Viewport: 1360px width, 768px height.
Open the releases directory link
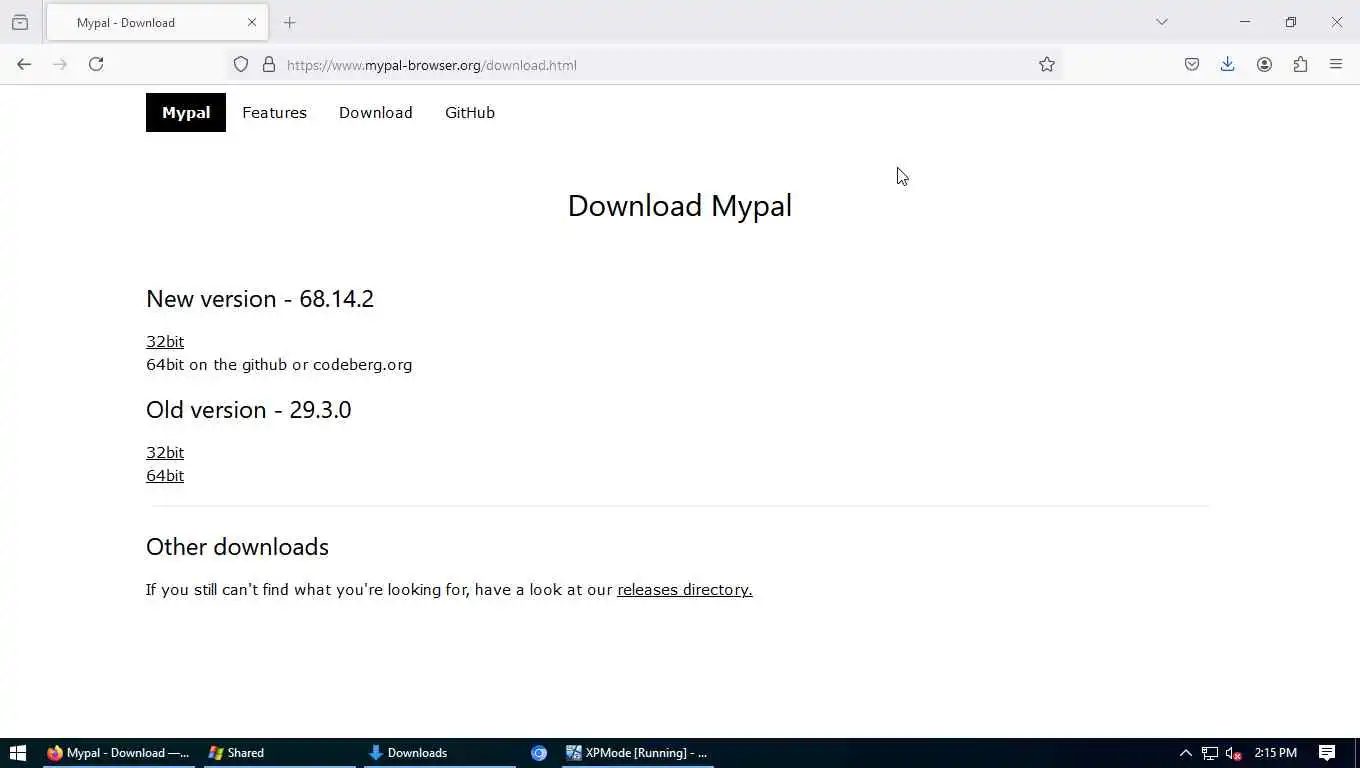[685, 590]
